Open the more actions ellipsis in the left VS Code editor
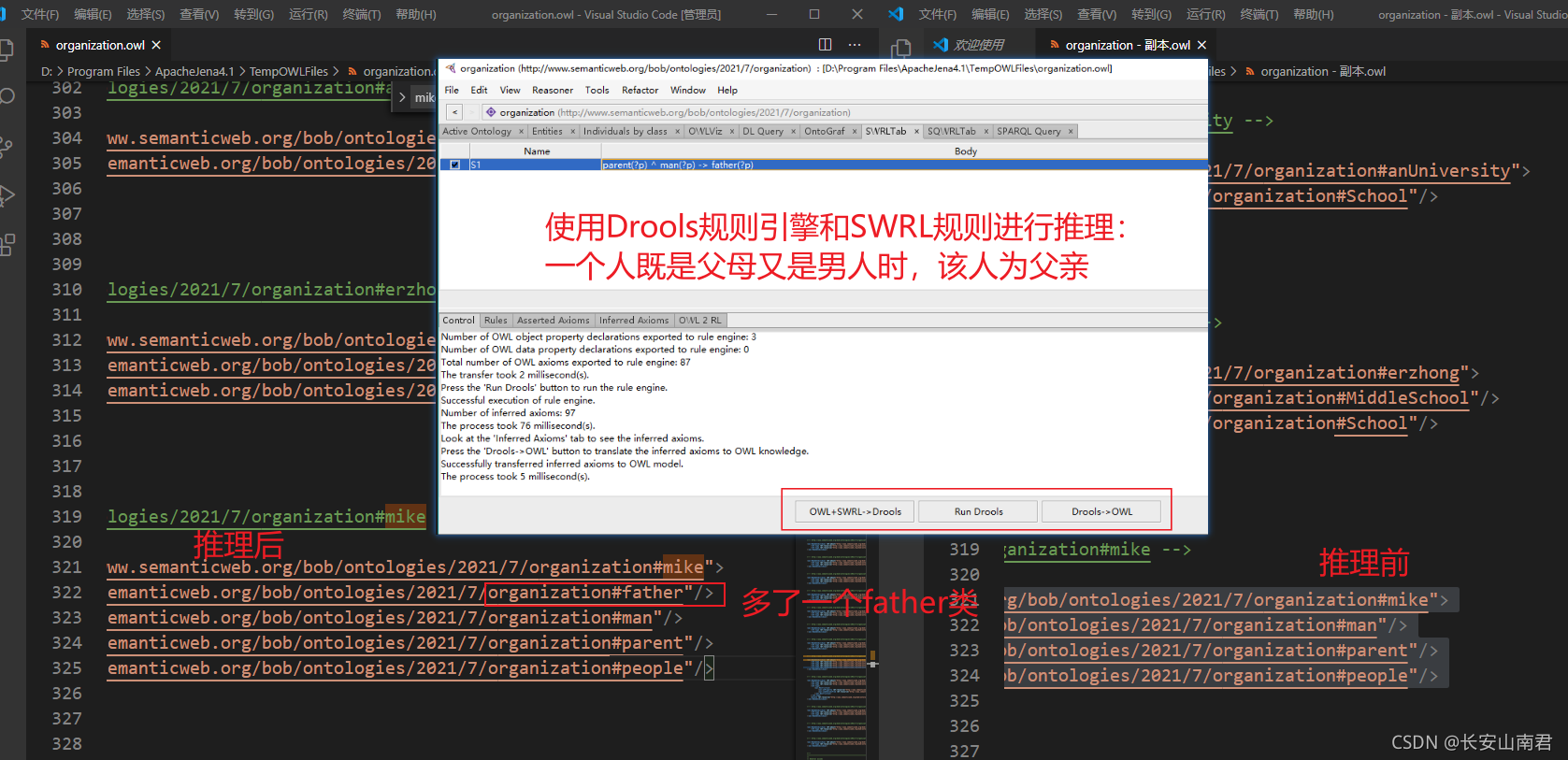Viewport: 1568px width, 760px height. click(855, 44)
